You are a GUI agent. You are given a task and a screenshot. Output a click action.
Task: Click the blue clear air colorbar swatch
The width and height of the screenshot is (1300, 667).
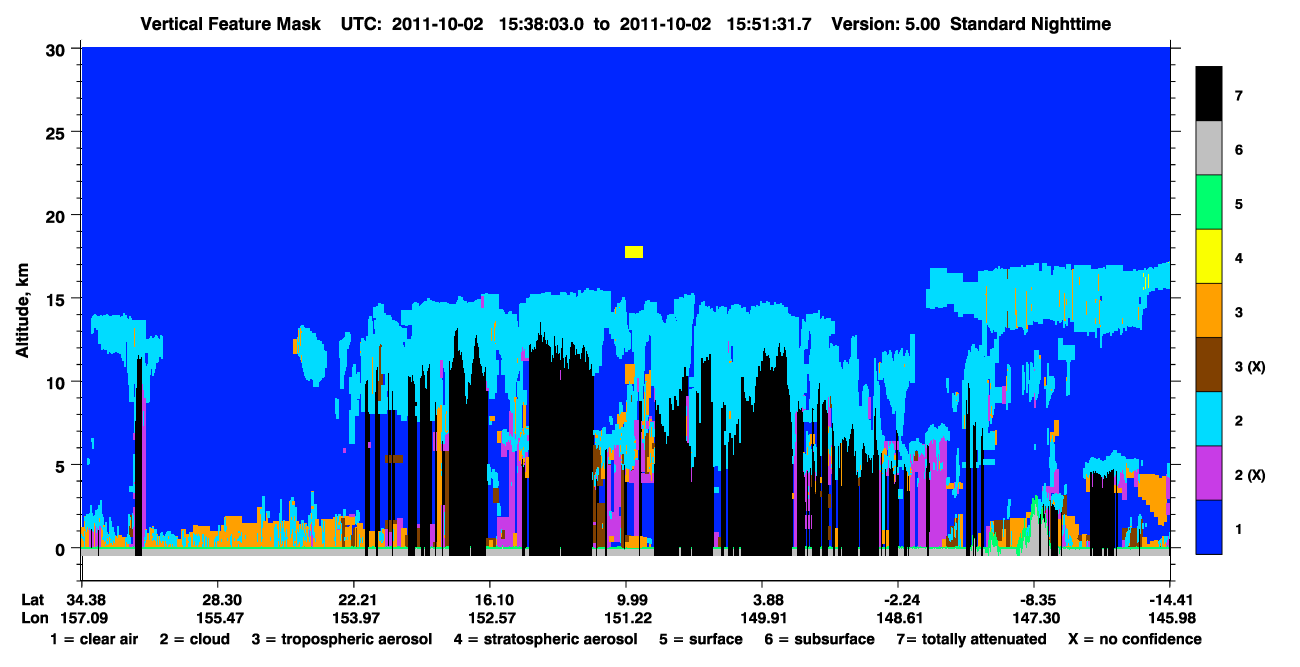(1209, 527)
